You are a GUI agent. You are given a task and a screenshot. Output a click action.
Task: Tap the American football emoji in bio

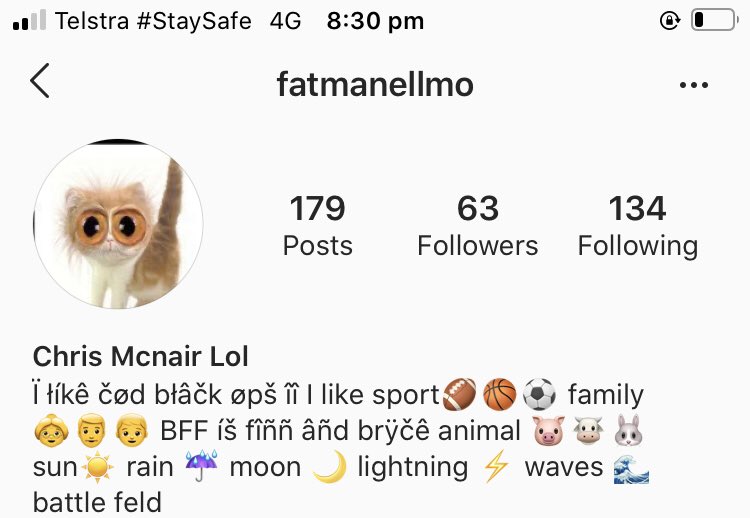point(459,395)
